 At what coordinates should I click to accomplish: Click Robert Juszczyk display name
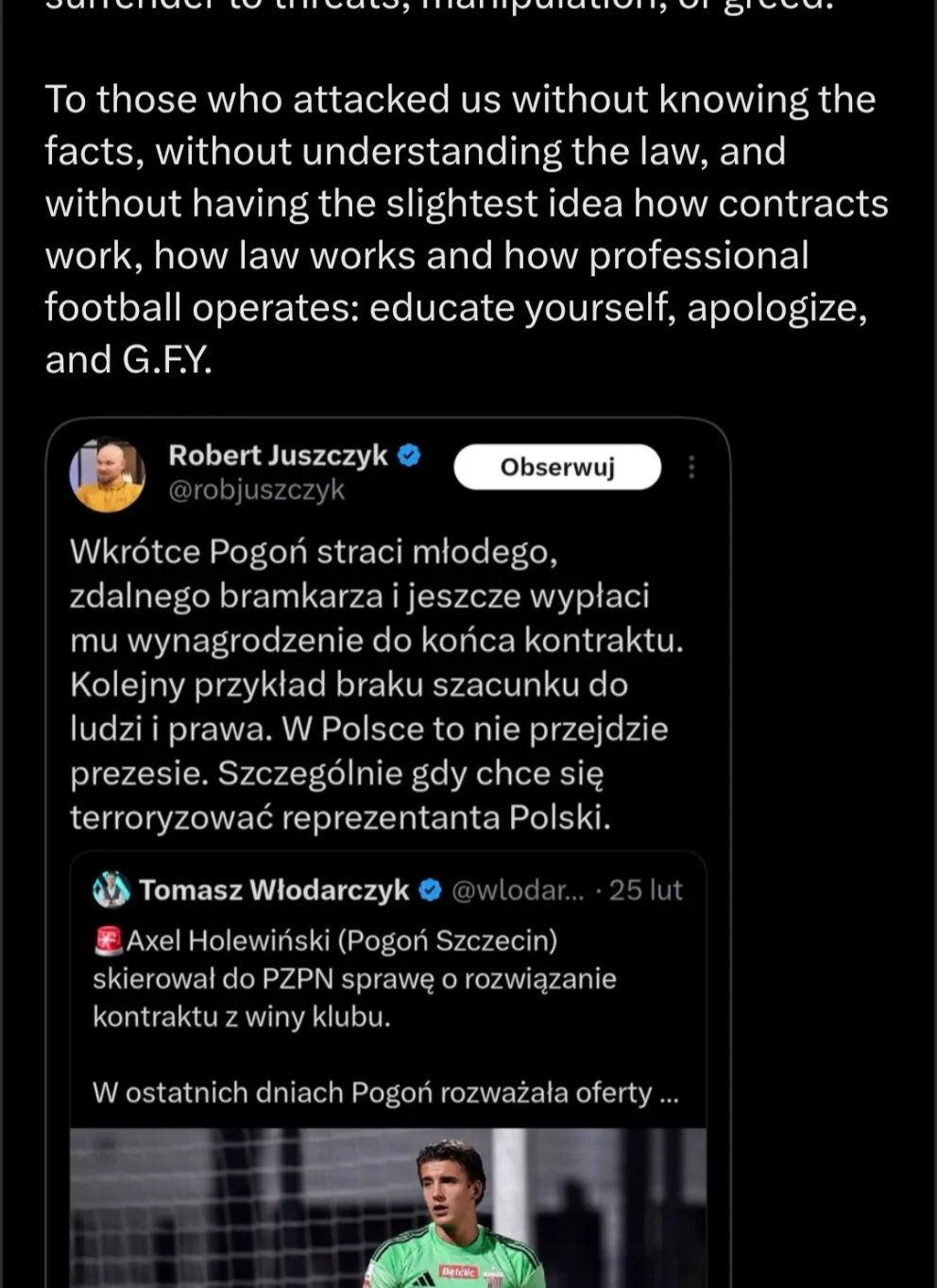[x=278, y=455]
